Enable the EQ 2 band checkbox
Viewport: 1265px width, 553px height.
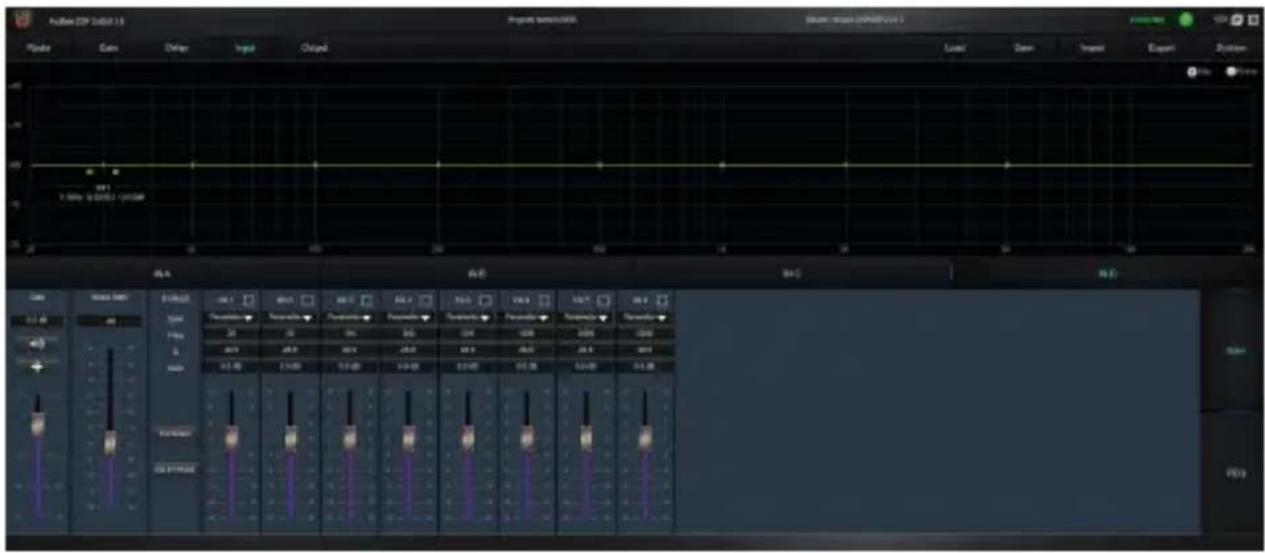coord(309,299)
